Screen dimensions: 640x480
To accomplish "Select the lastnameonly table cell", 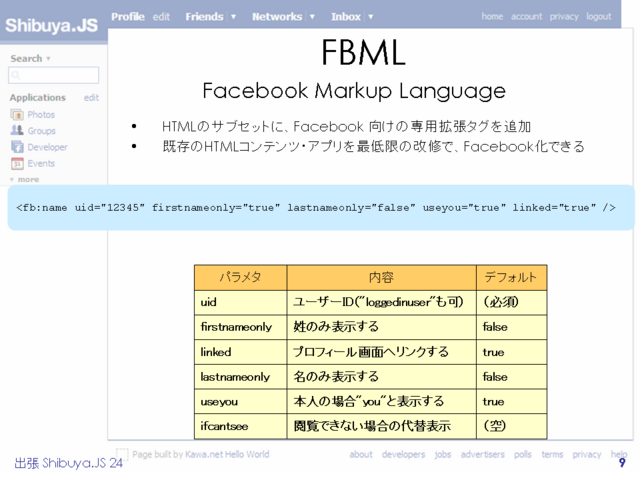I will pos(240,377).
